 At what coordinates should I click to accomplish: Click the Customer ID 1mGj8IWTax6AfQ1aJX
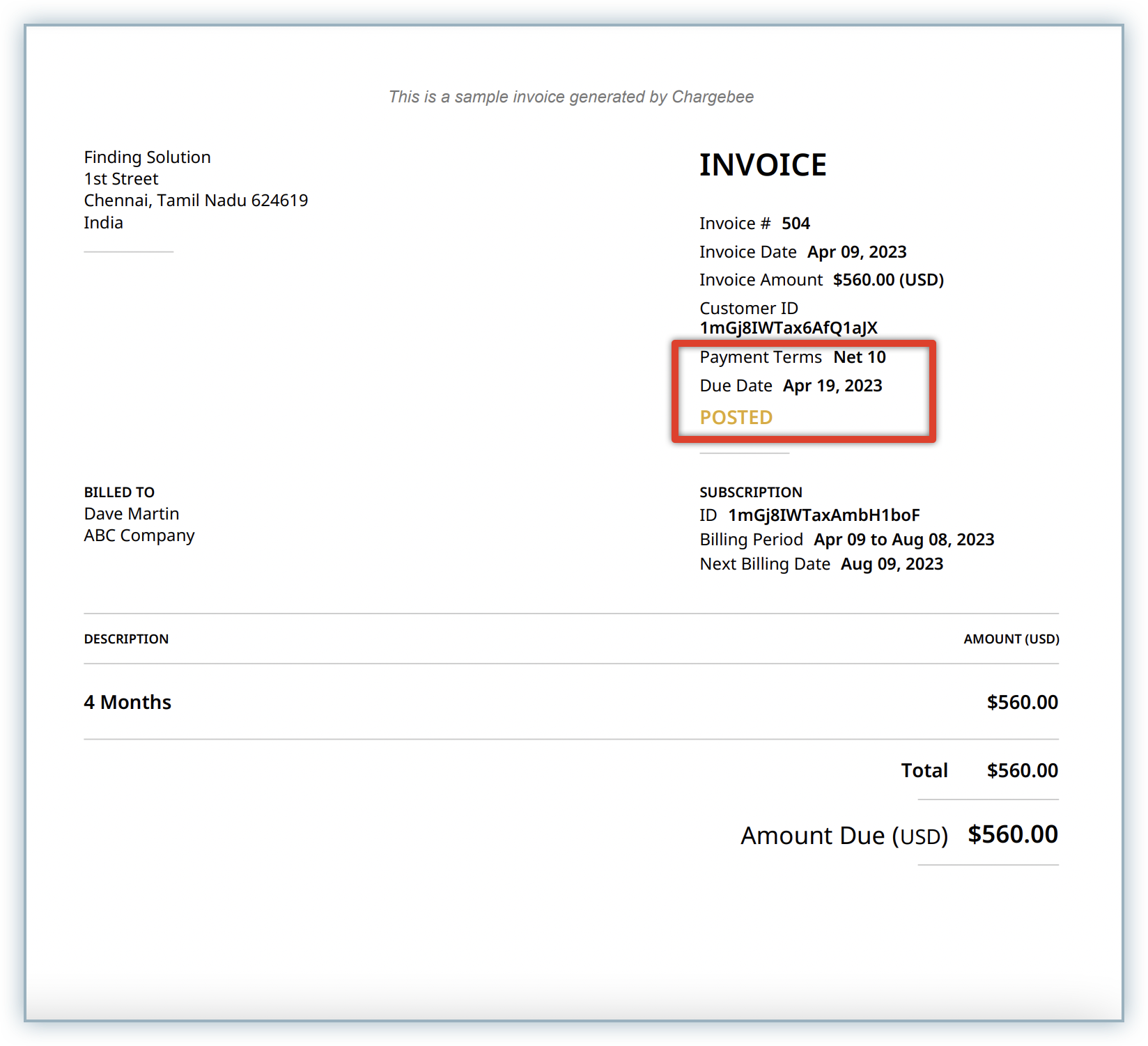click(788, 328)
